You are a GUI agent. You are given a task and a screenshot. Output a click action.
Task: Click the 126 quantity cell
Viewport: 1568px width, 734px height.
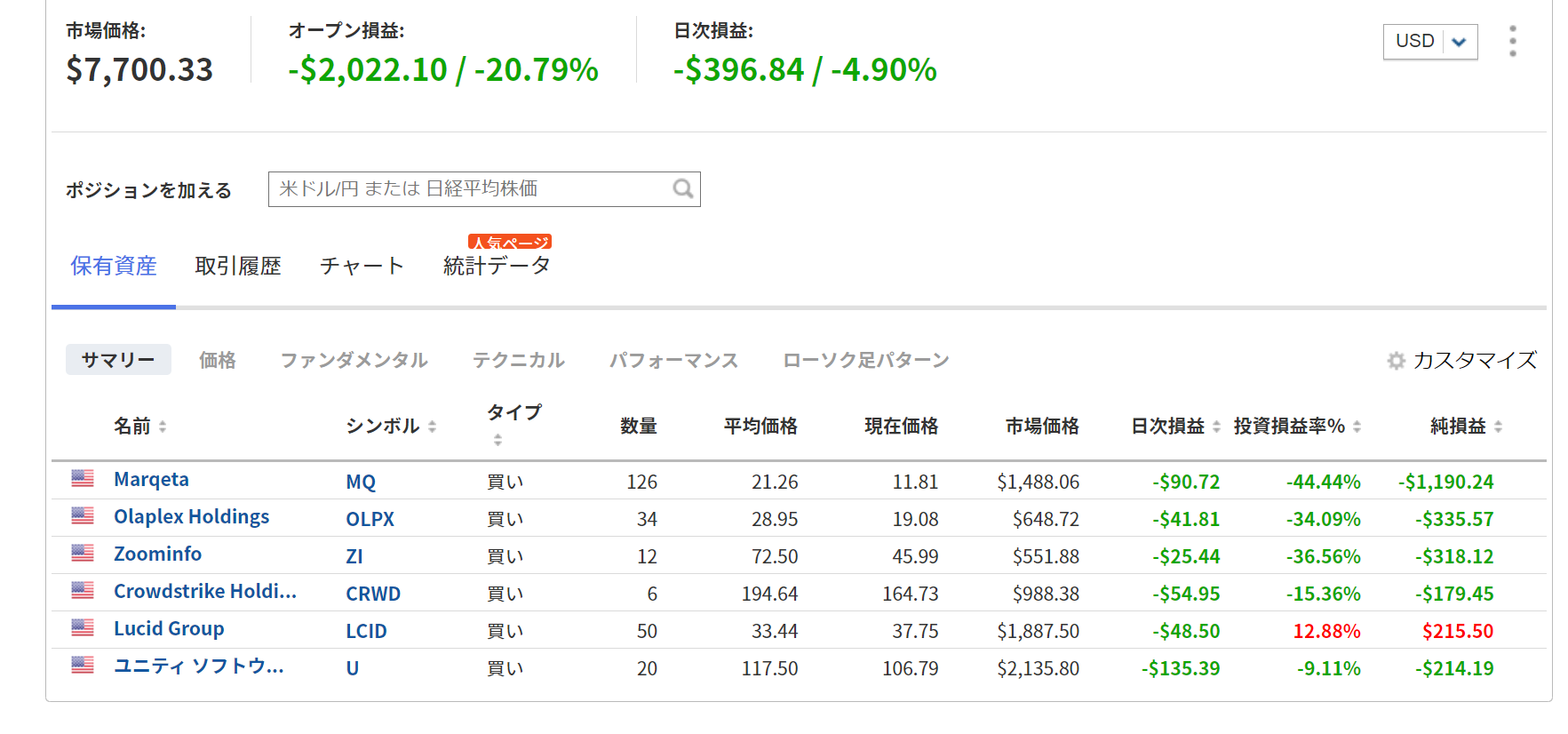(641, 482)
